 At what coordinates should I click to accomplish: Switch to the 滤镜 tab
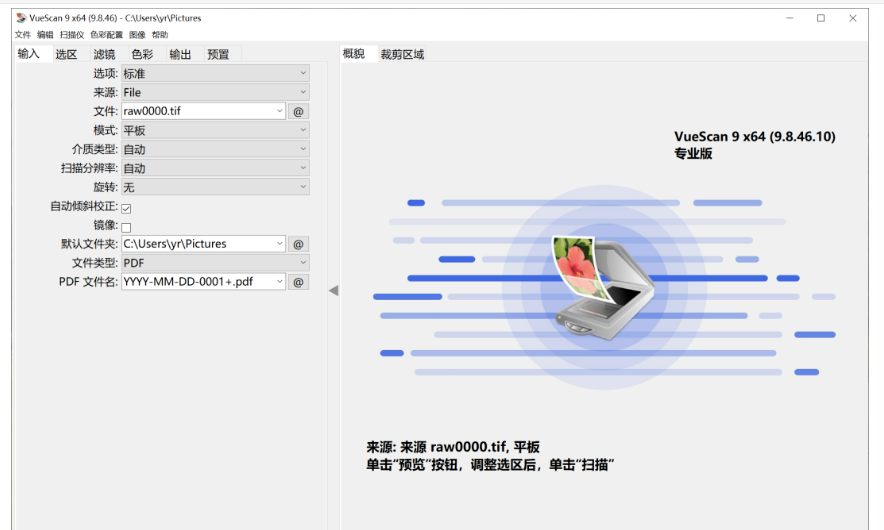[104, 55]
